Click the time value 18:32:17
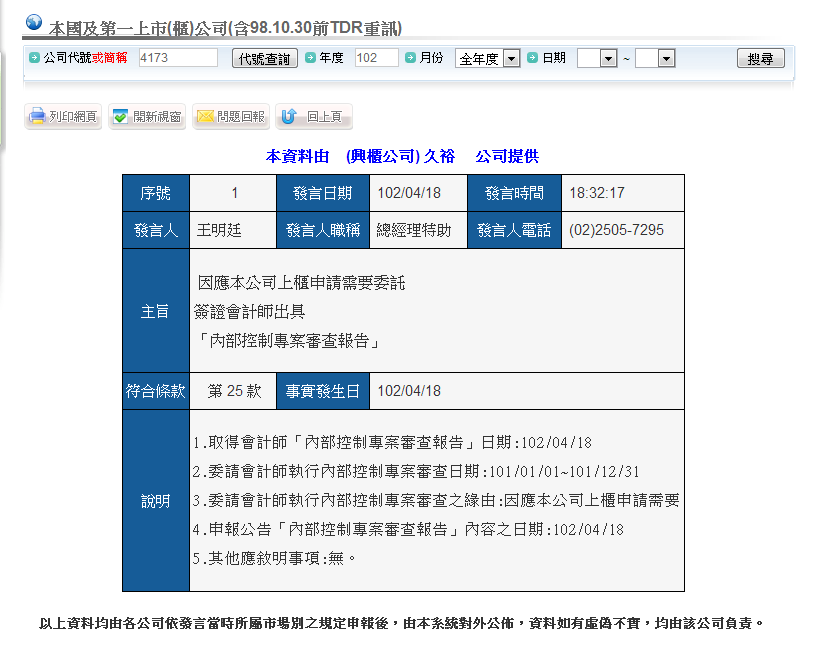824x645 pixels. click(597, 193)
